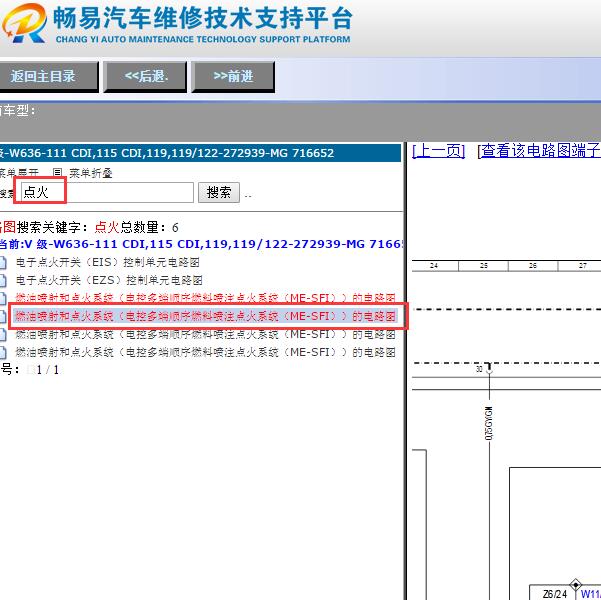The image size is (601, 600).
Task: Go back with the <<后退 button
Action: tap(145, 77)
